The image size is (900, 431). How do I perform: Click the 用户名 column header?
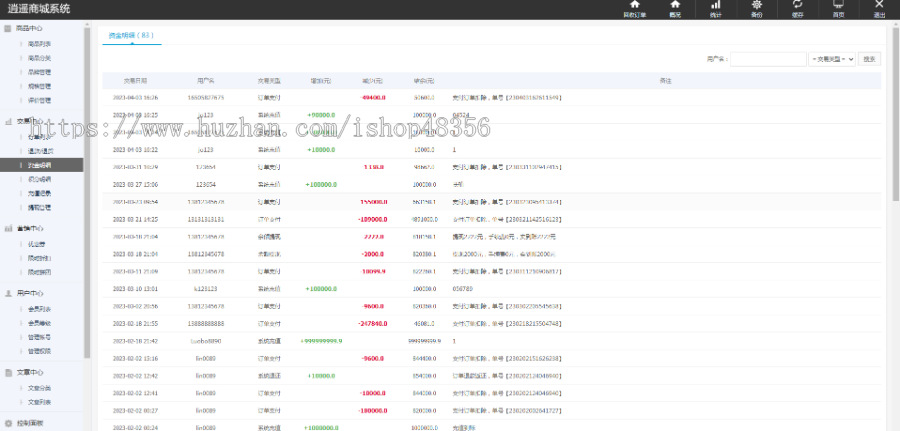pos(205,81)
